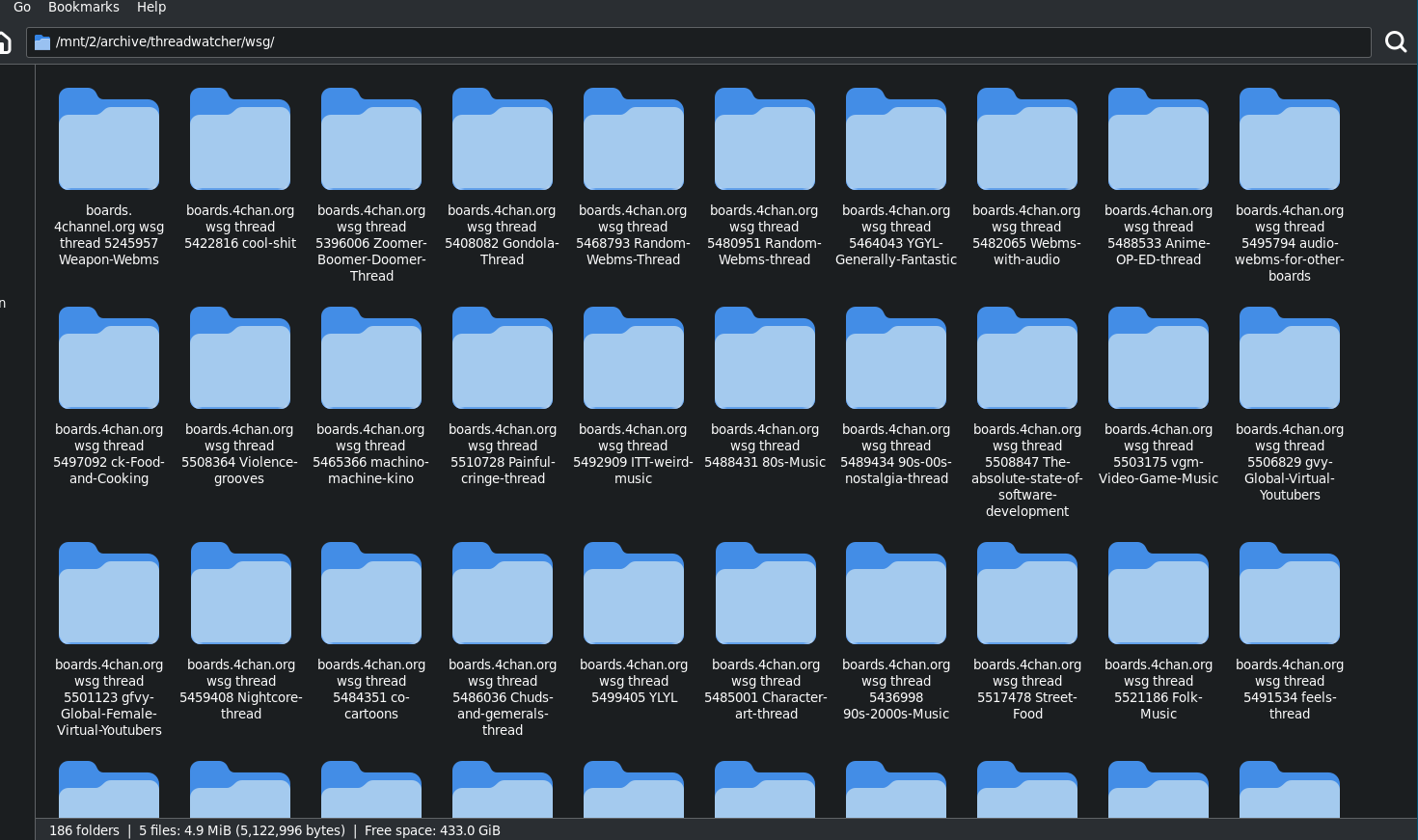Screen dimensions: 1418x840
Task: Select the machino-machine-kino folder icon
Action: coord(371,358)
